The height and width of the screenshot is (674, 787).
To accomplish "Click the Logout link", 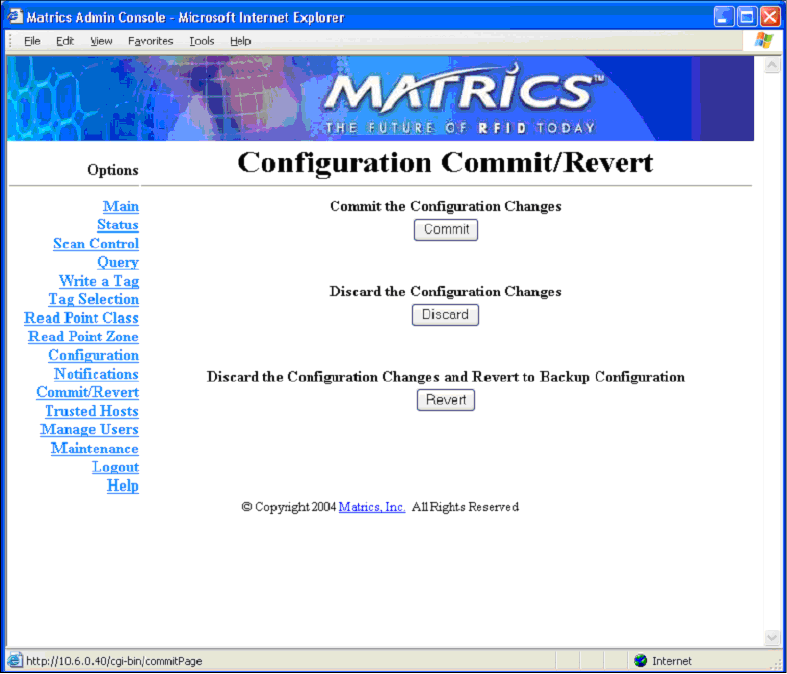I will coord(115,467).
